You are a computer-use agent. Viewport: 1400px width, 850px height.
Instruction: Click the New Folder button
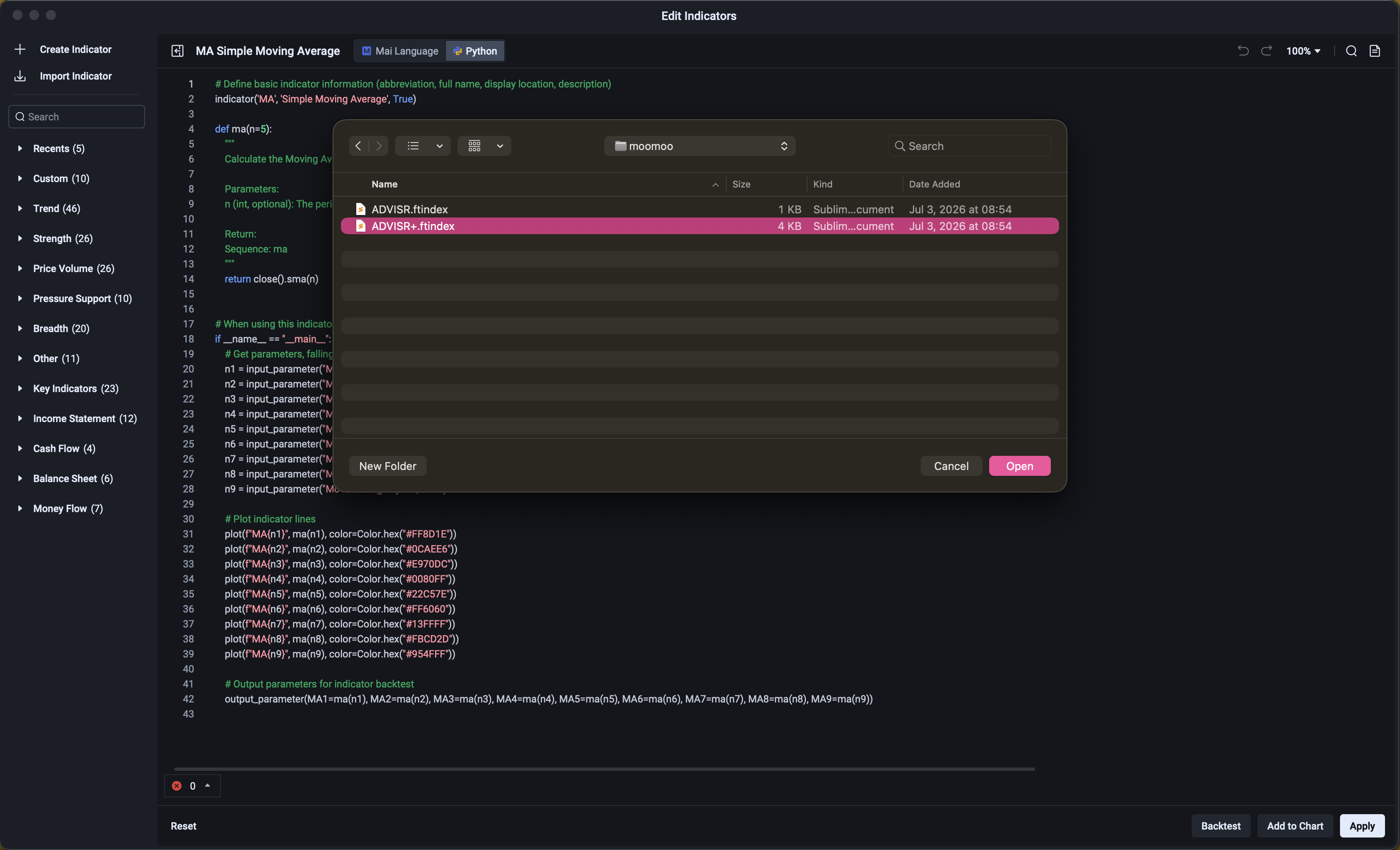[x=387, y=466]
